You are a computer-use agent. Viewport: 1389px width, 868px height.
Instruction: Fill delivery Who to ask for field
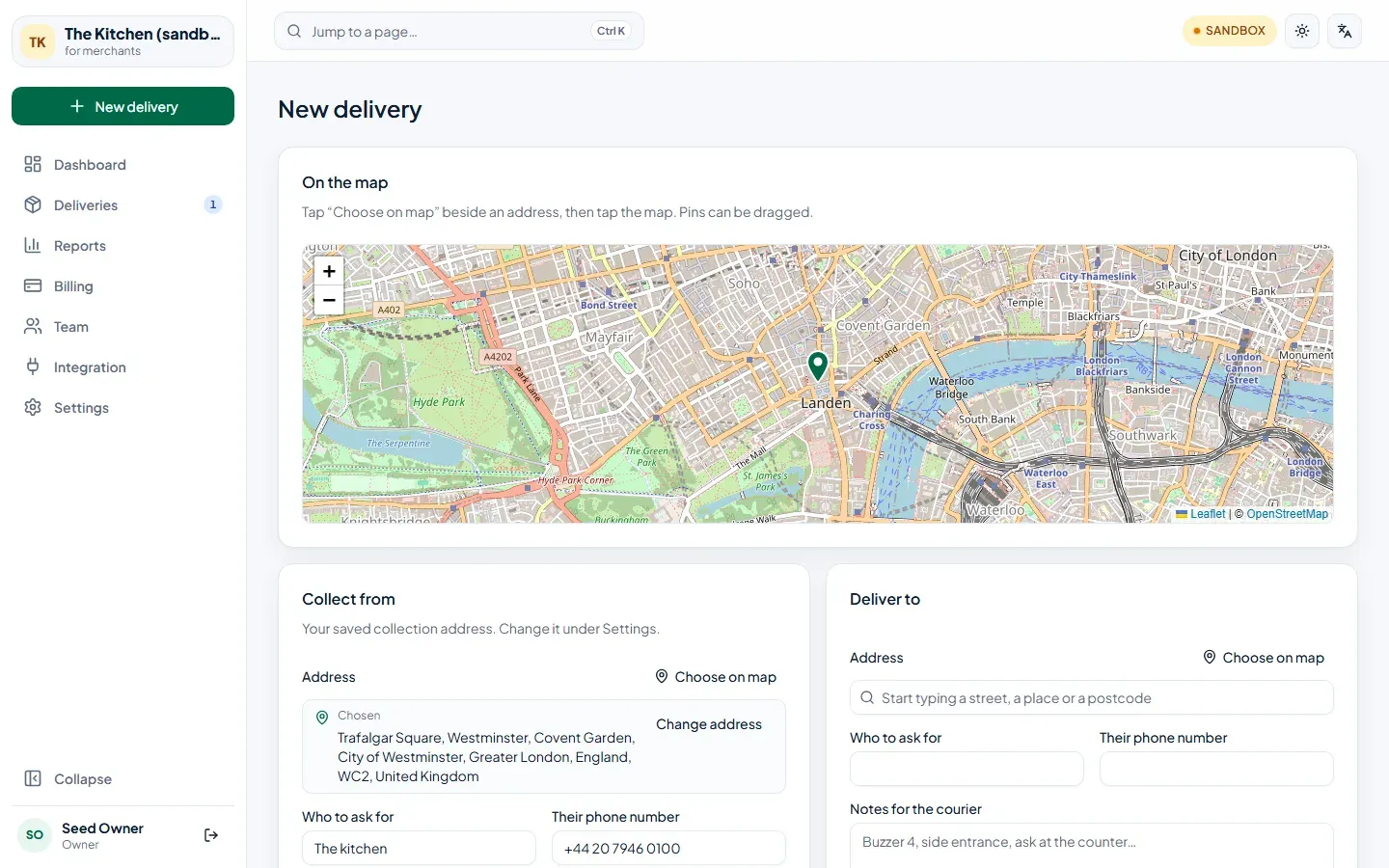click(x=967, y=769)
